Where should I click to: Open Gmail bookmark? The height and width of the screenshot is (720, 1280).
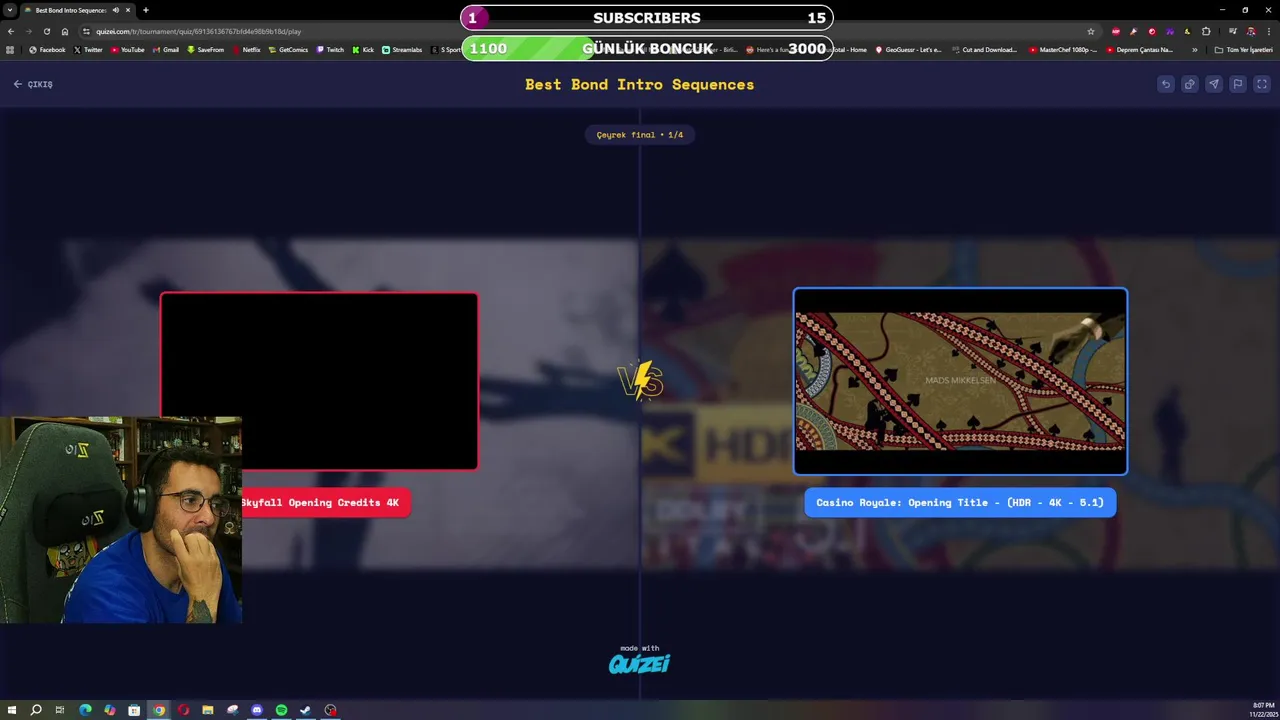click(165, 49)
